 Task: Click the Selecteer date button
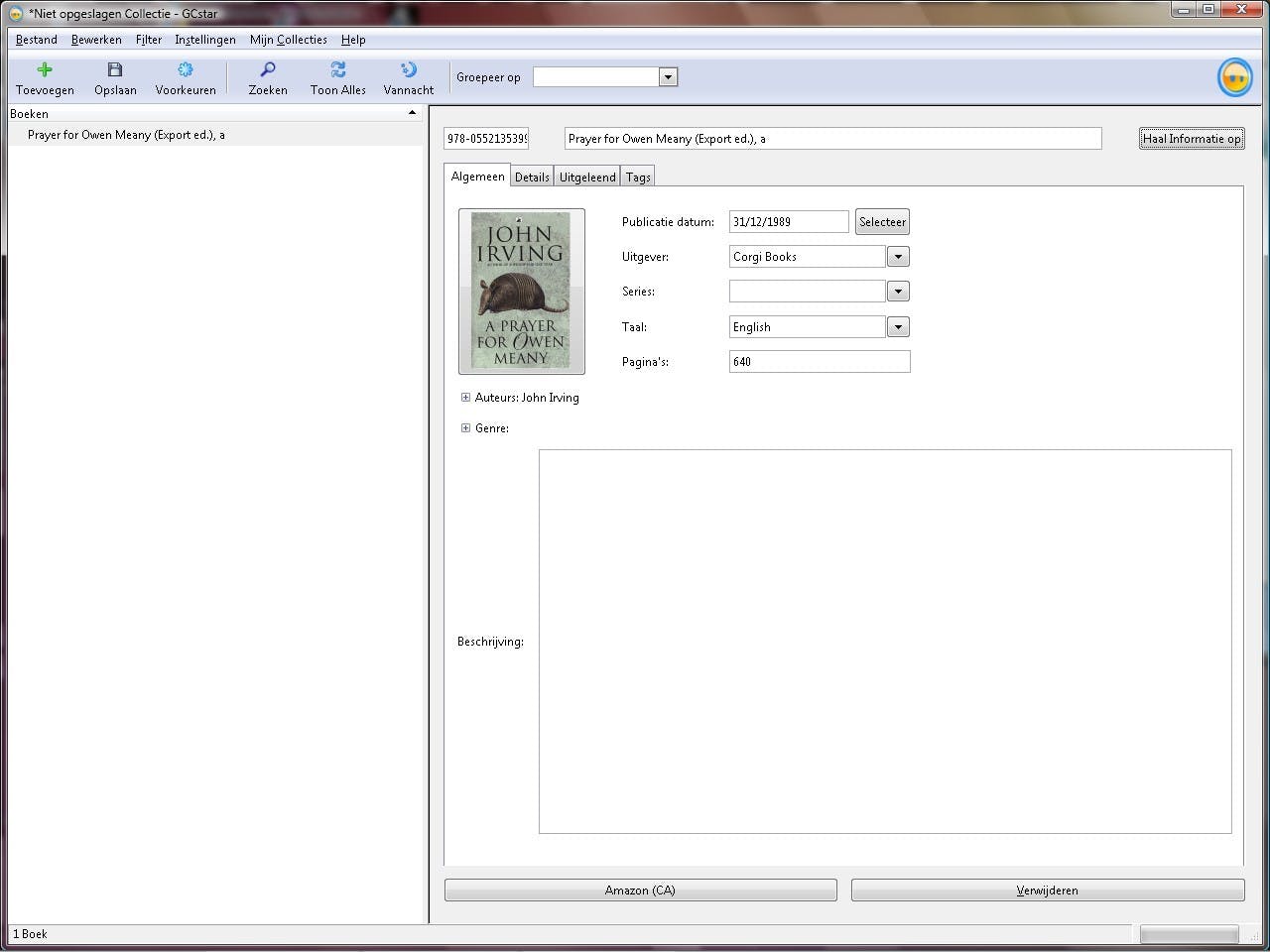coord(882,222)
